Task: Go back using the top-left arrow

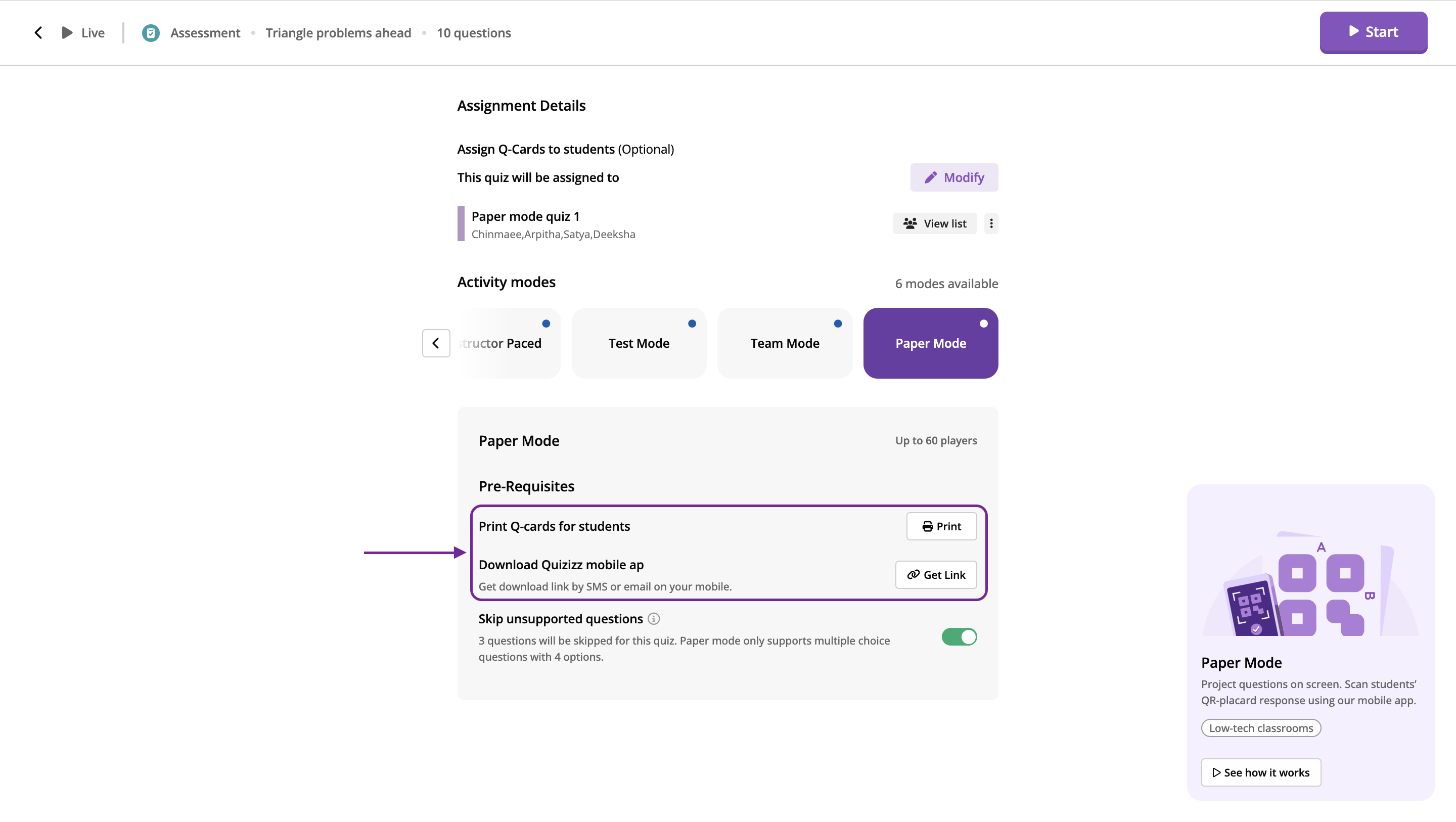Action: click(x=38, y=33)
